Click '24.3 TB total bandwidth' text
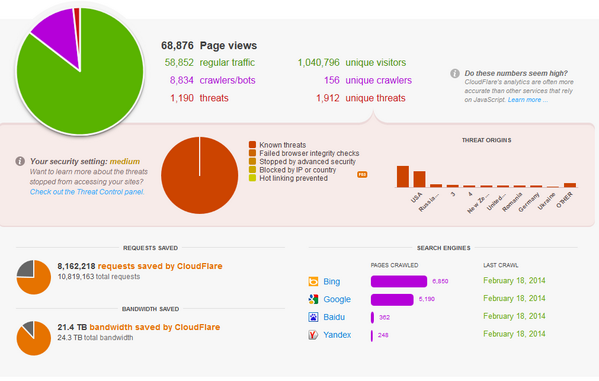 click(96, 337)
